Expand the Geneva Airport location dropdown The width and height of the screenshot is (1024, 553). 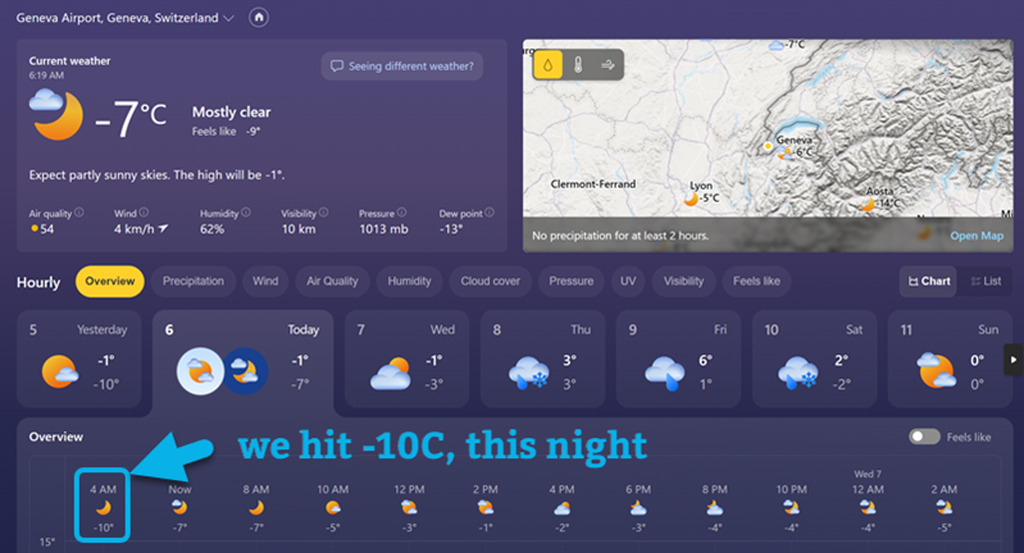coord(229,18)
